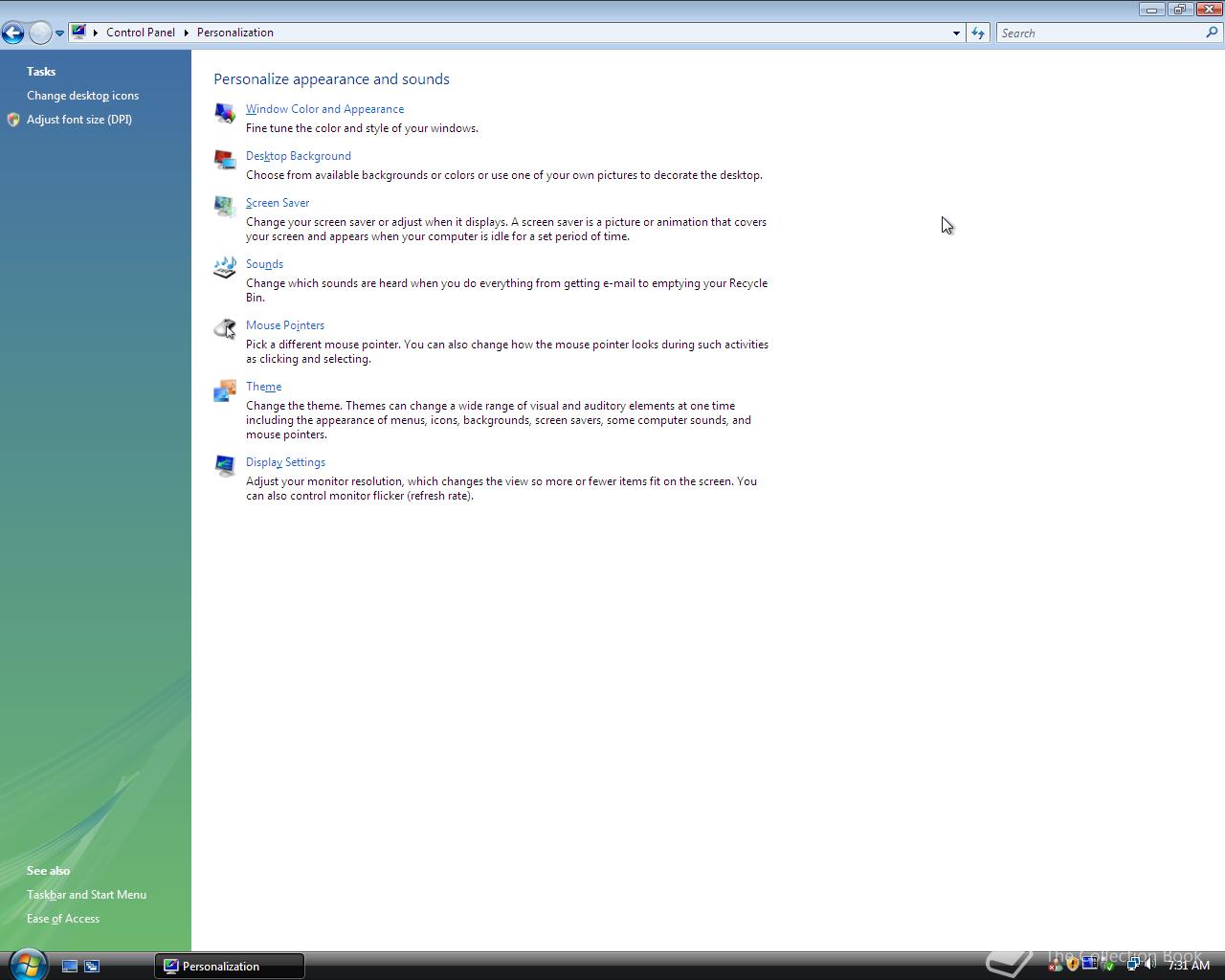This screenshot has height=980, width=1225.
Task: Restore down the Personalization window
Action: click(1179, 9)
